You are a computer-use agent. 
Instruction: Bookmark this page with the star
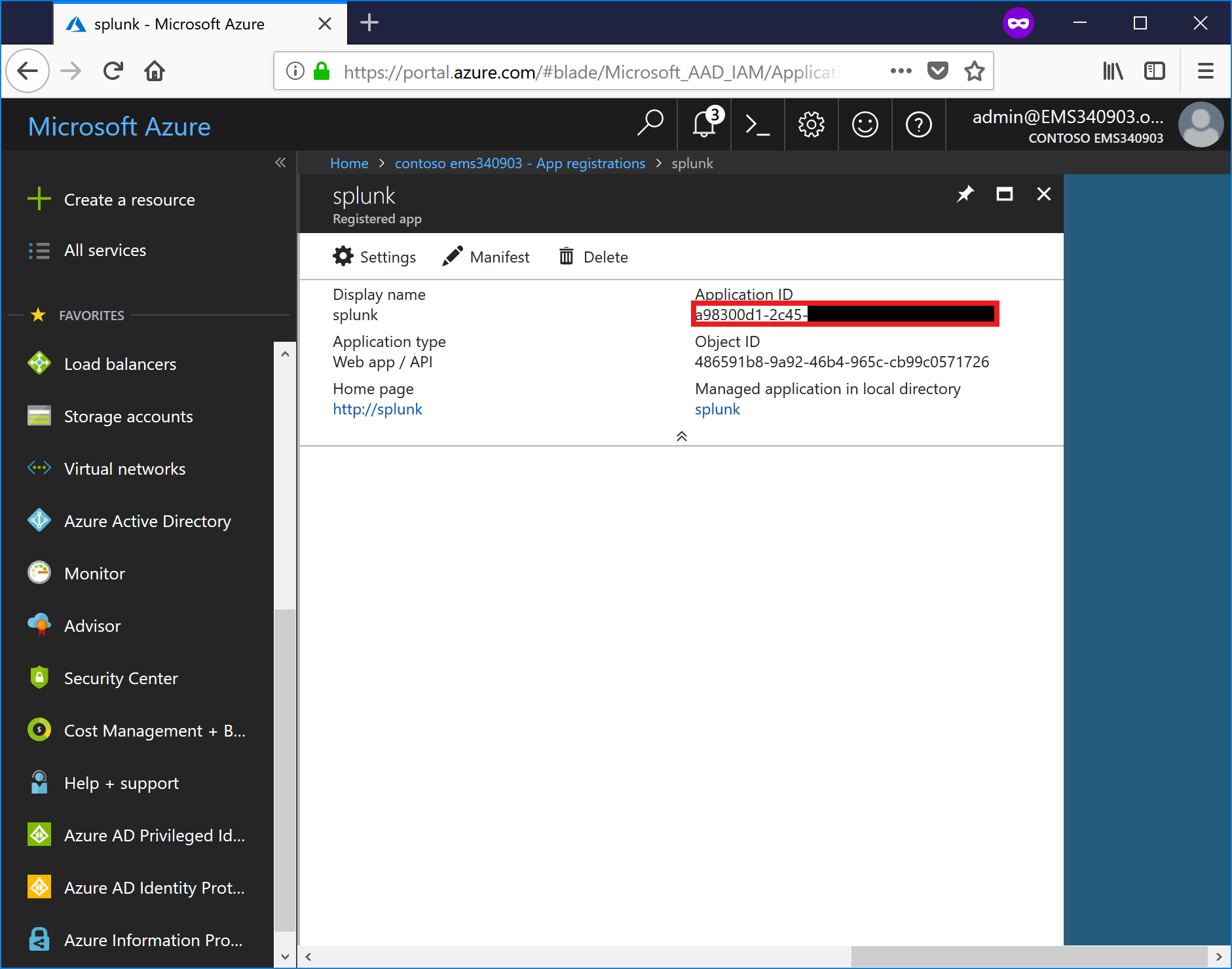974,71
